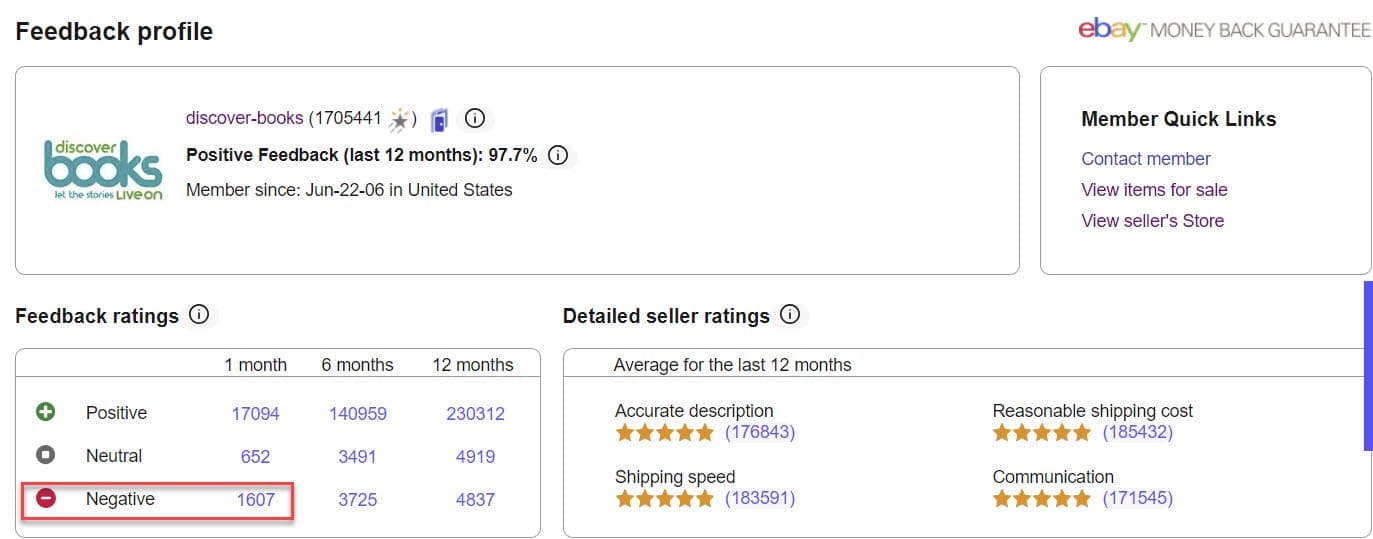The width and height of the screenshot is (1373, 539).
Task: Click Accurate description star rating
Action: pos(665,433)
